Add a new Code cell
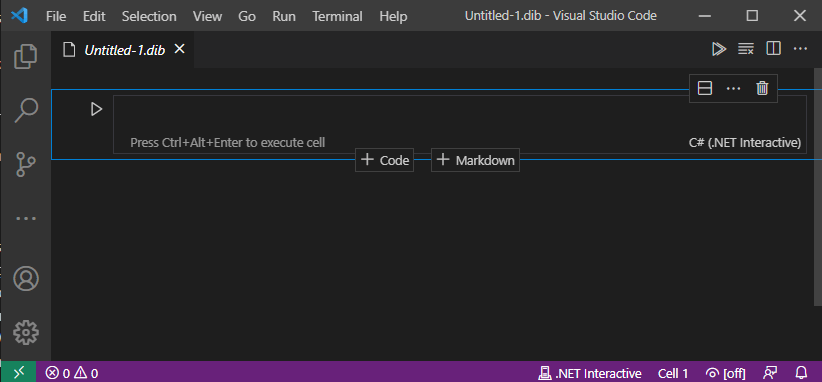 pyautogui.click(x=385, y=160)
